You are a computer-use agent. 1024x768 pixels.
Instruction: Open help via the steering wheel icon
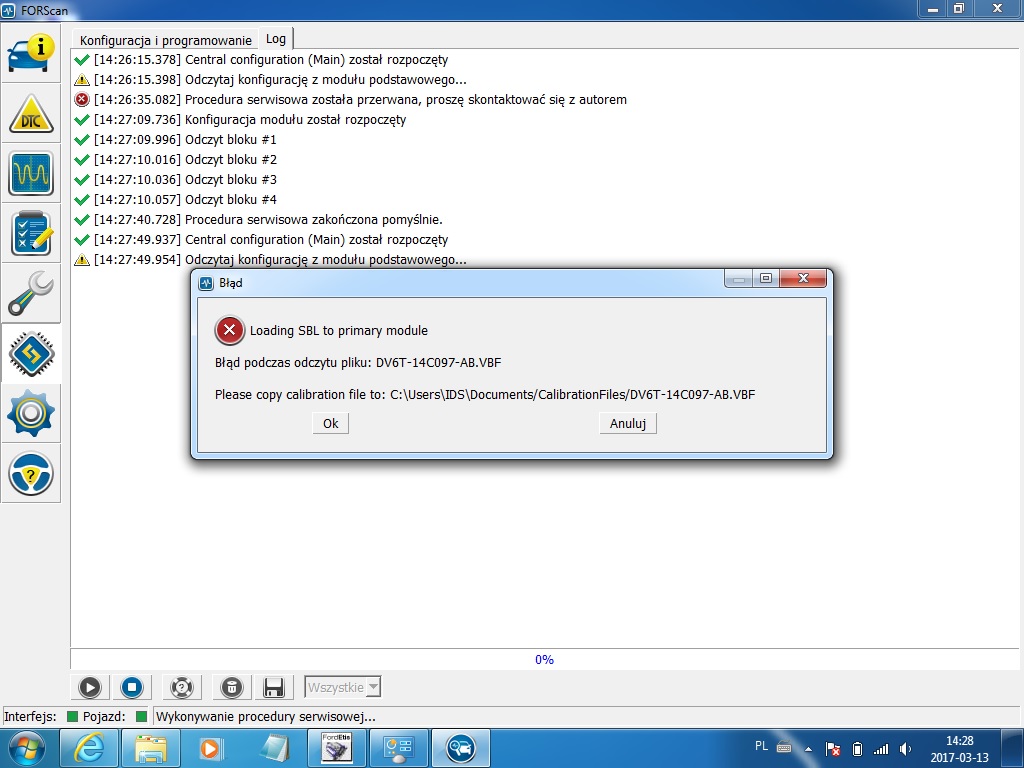(31, 473)
